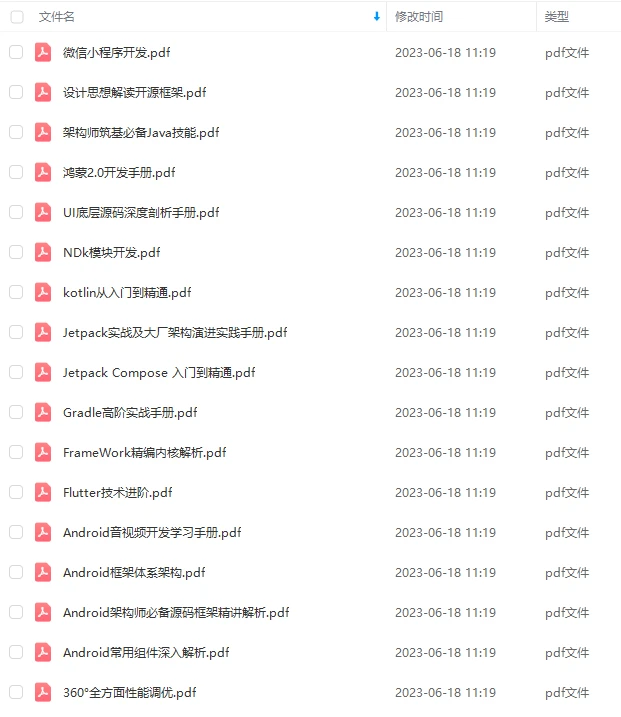Sort by 类型 column header
The height and width of the screenshot is (717, 621).
pos(557,17)
